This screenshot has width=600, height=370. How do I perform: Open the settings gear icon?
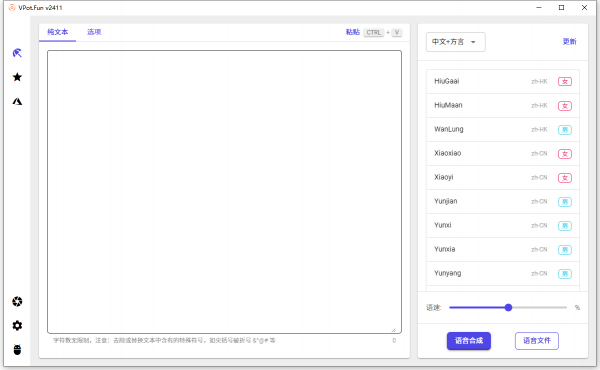coord(17,326)
